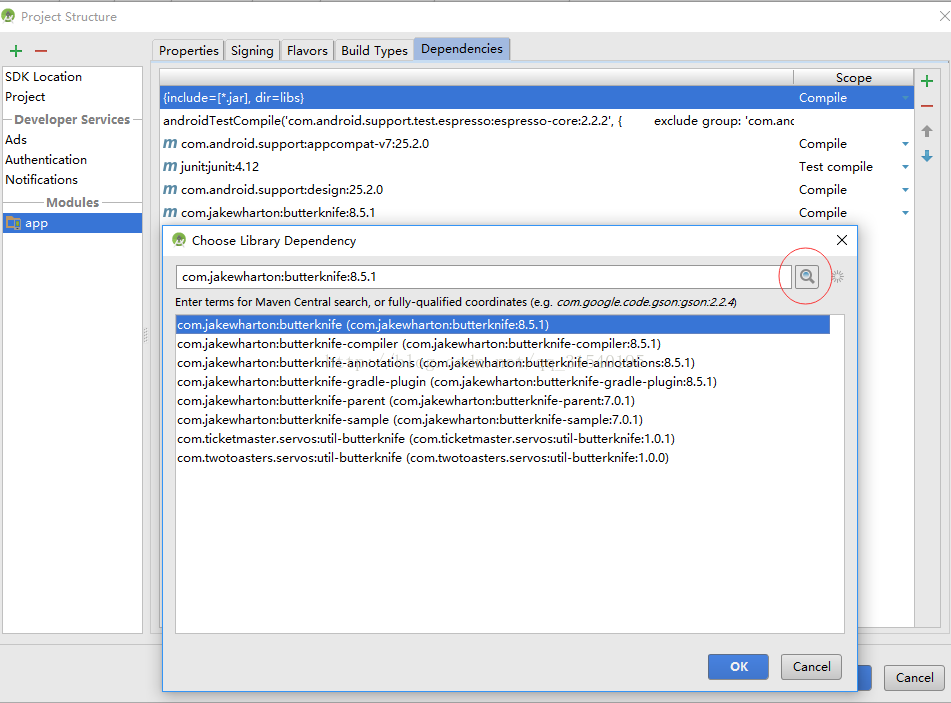Add a module with green plus in left panel
The height and width of the screenshot is (703, 951).
pyautogui.click(x=16, y=51)
